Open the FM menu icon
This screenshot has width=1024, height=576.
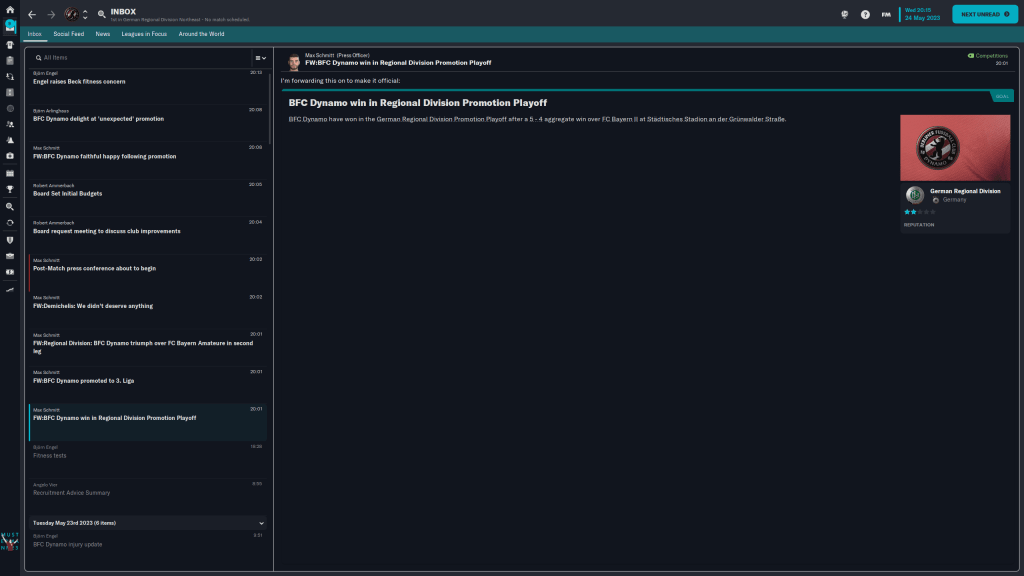pyautogui.click(x=886, y=15)
